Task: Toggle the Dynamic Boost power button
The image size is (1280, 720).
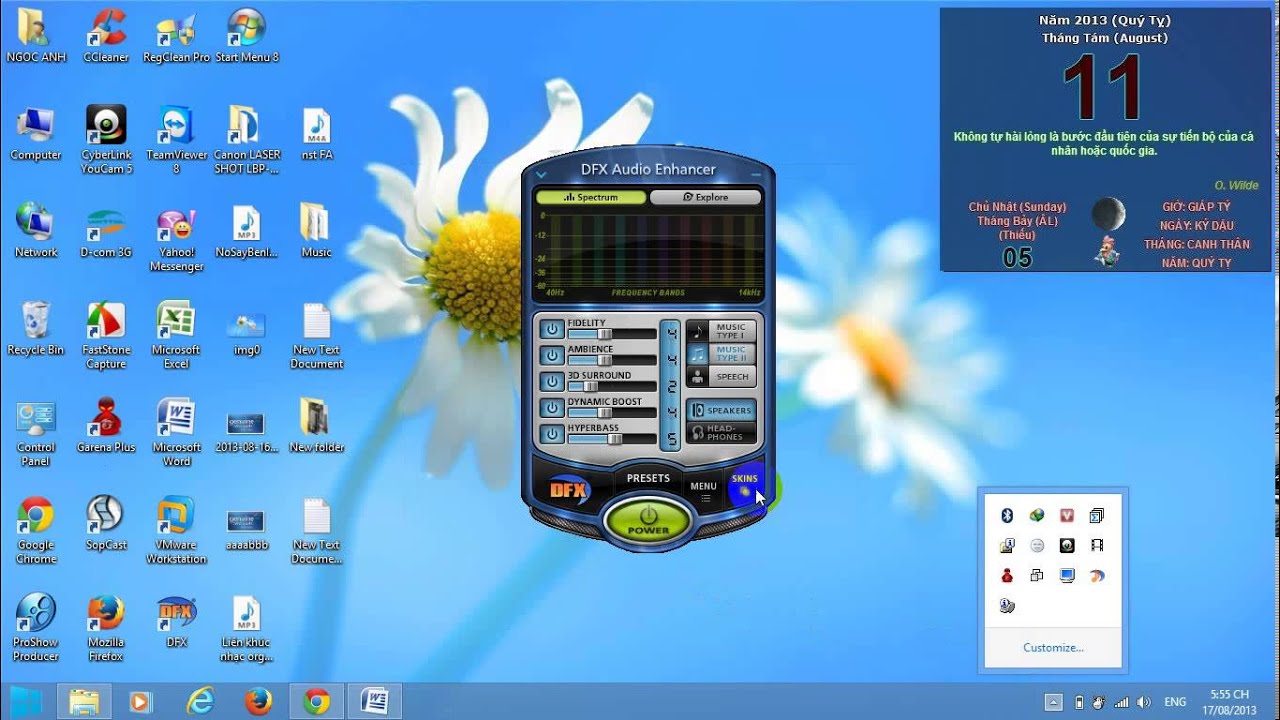Action: 552,407
